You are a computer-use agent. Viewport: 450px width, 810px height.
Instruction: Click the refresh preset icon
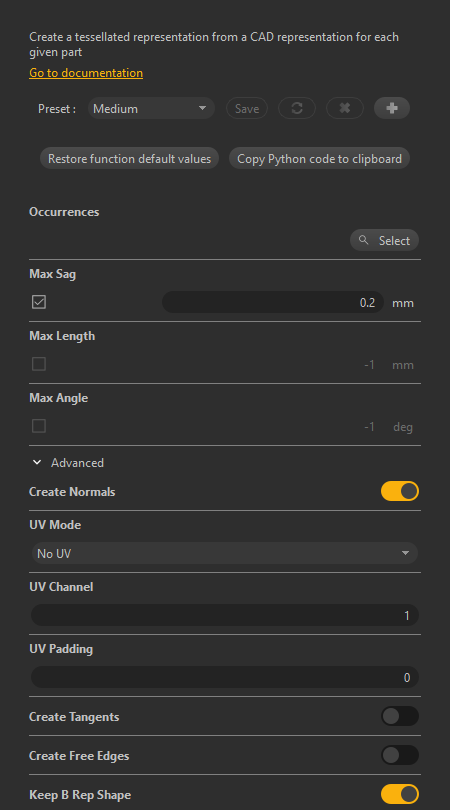point(297,108)
